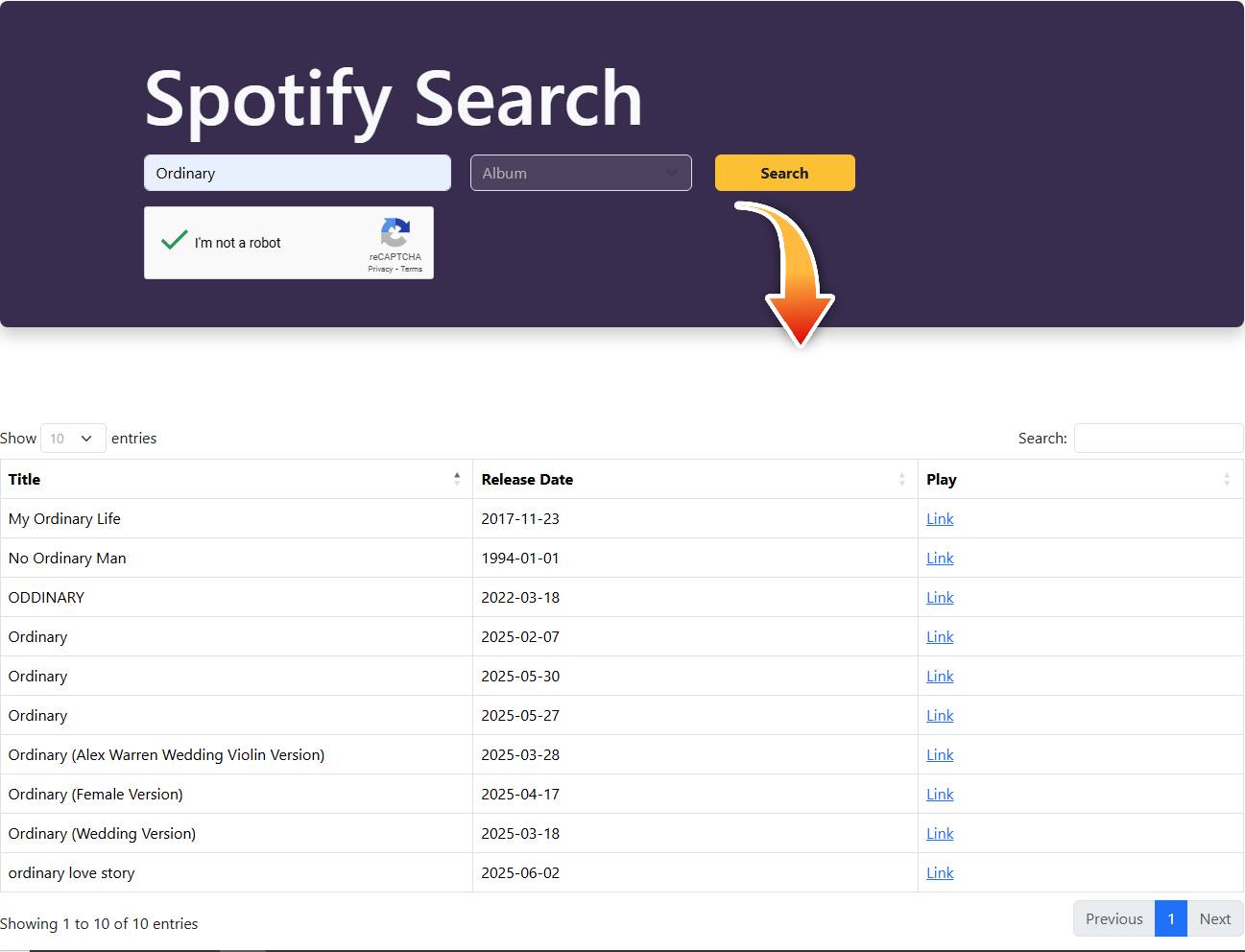1245x952 pixels.
Task: Toggle the I'm not a robot checkbox
Action: pyautogui.click(x=174, y=240)
